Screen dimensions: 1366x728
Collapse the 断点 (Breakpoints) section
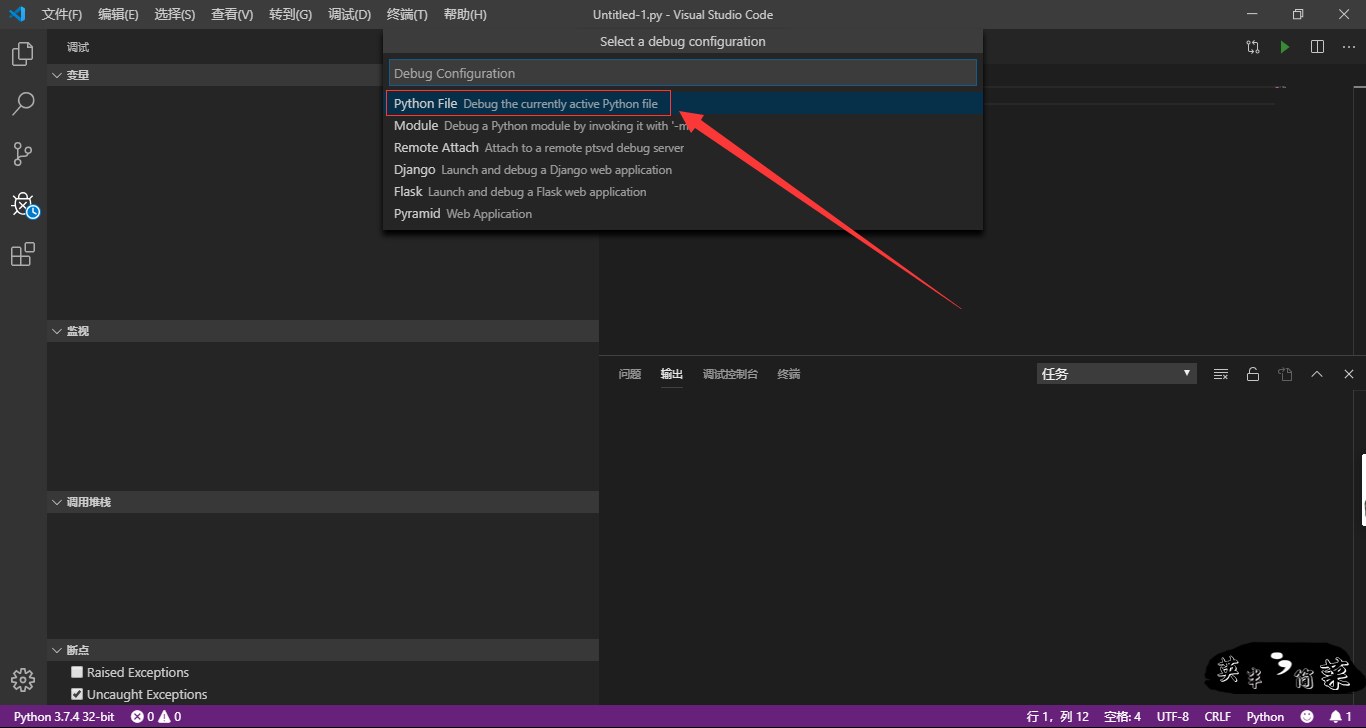323,650
